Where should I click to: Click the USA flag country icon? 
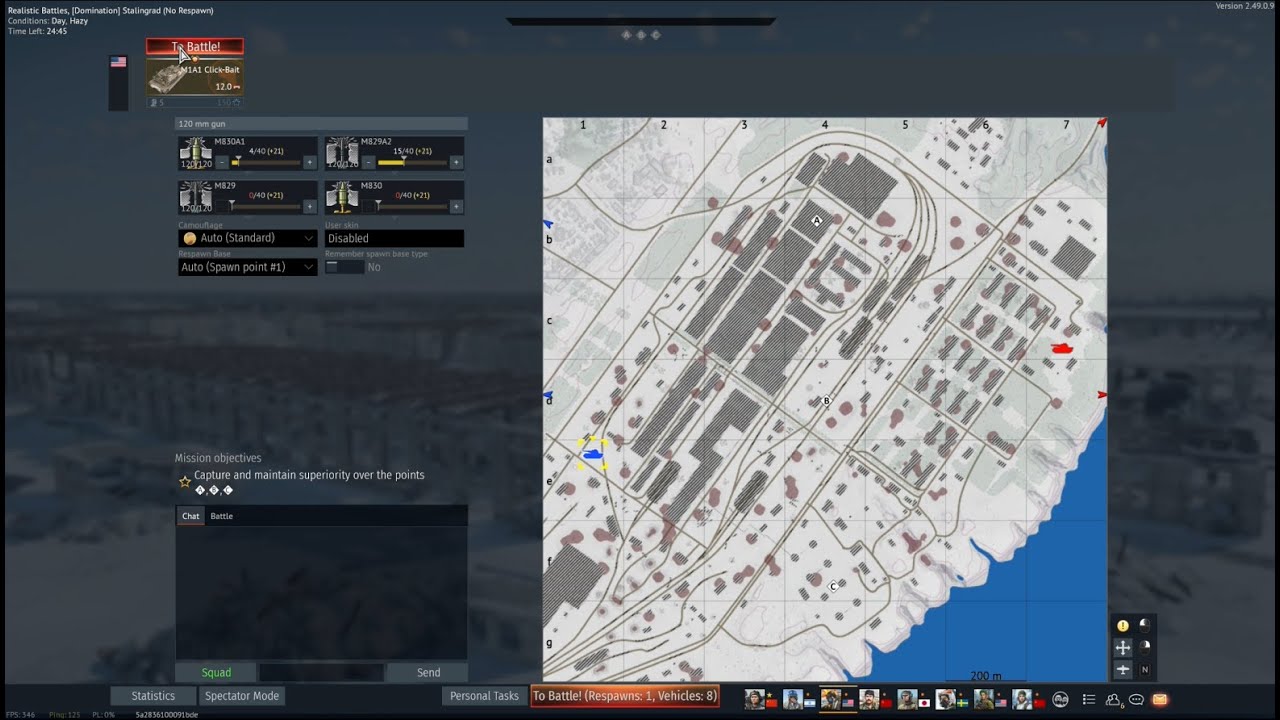[118, 62]
